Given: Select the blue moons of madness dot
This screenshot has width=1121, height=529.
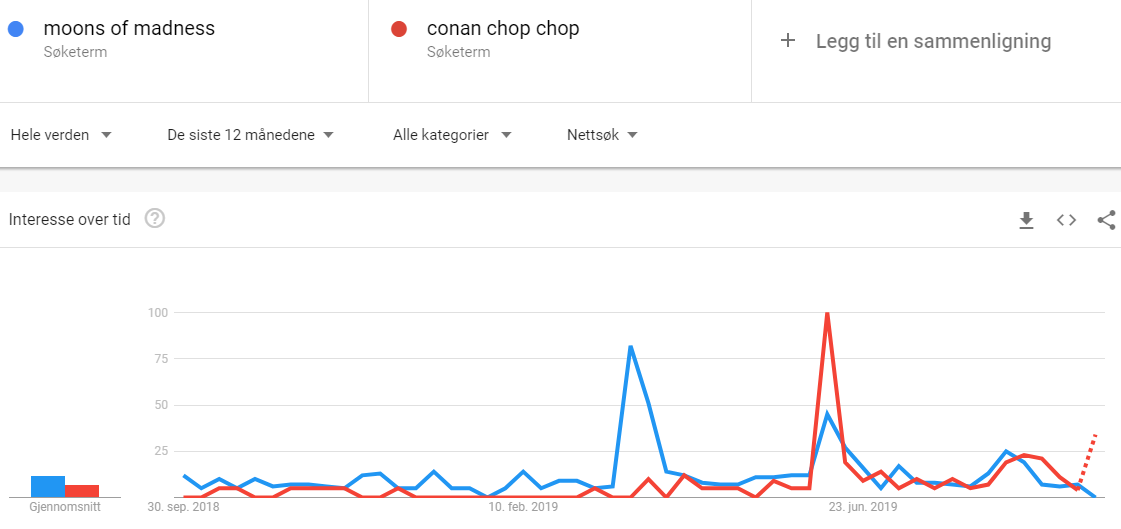Looking at the screenshot, I should click(16, 29).
